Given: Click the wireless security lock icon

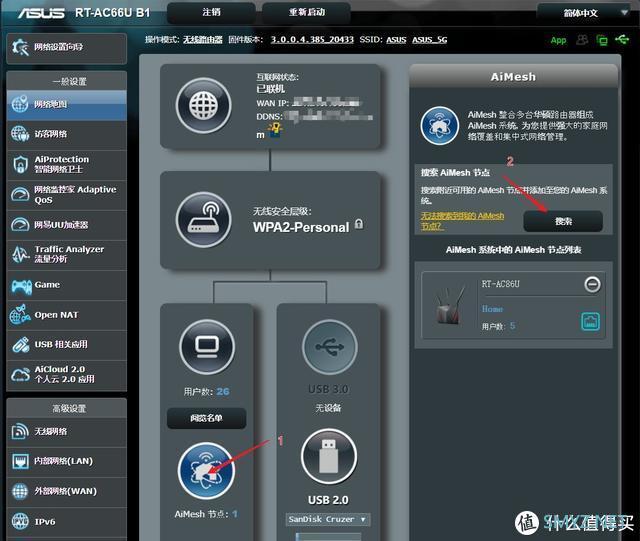Looking at the screenshot, I should click(359, 224).
